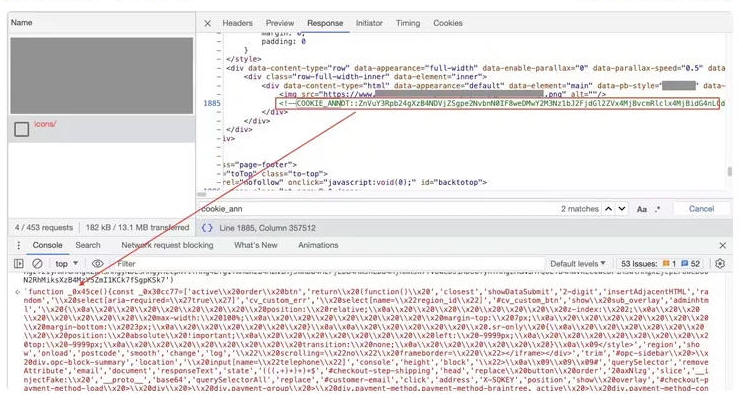
Task: Click the pretty print braces icon
Action: pos(207,228)
